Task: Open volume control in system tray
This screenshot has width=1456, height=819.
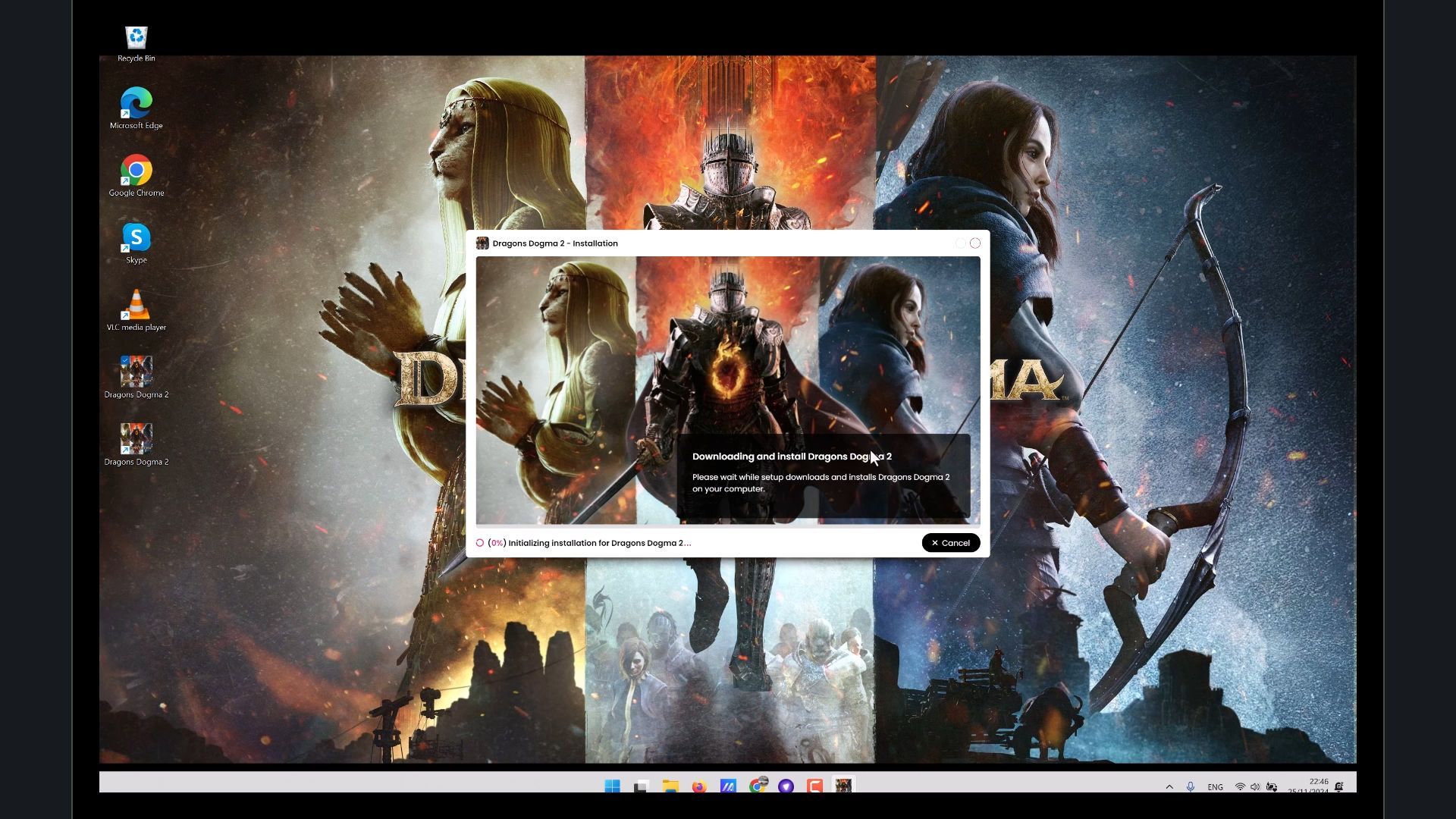Action: point(1255,787)
